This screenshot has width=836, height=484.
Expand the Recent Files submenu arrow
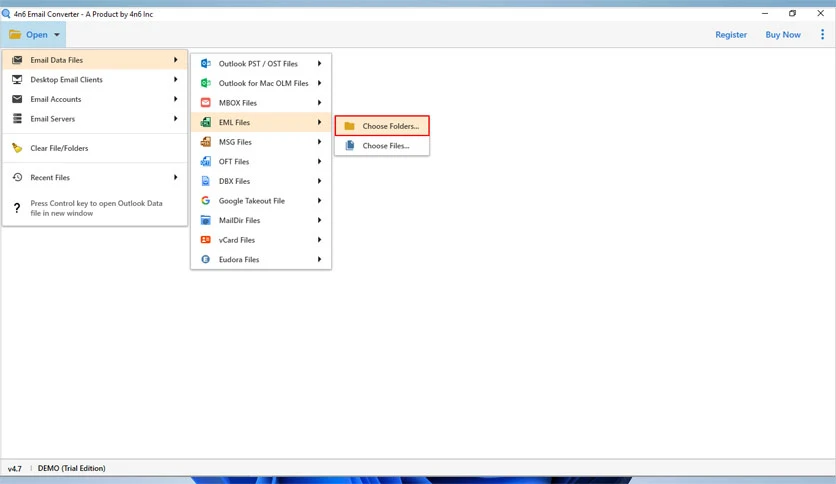click(175, 177)
